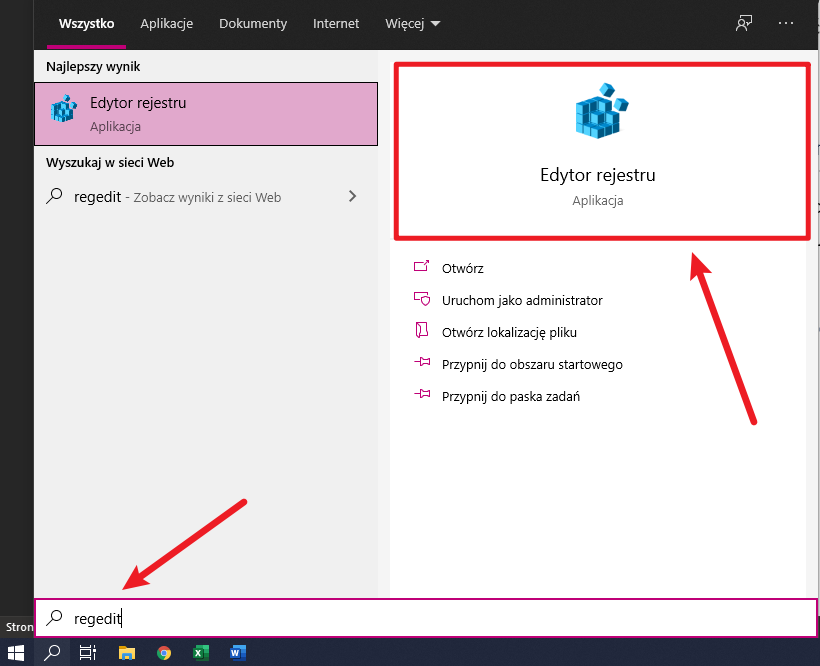Image resolution: width=820 pixels, height=666 pixels.
Task: Choose Przypnij do obszaru startowego
Action: click(532, 364)
